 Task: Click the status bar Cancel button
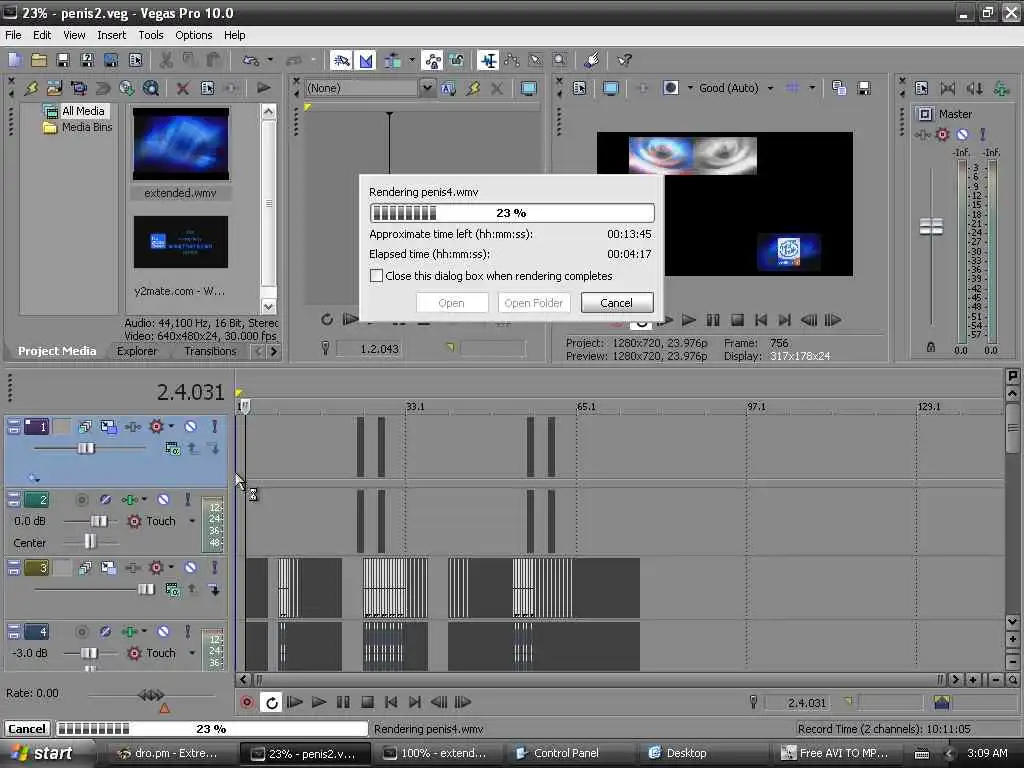pyautogui.click(x=27, y=729)
